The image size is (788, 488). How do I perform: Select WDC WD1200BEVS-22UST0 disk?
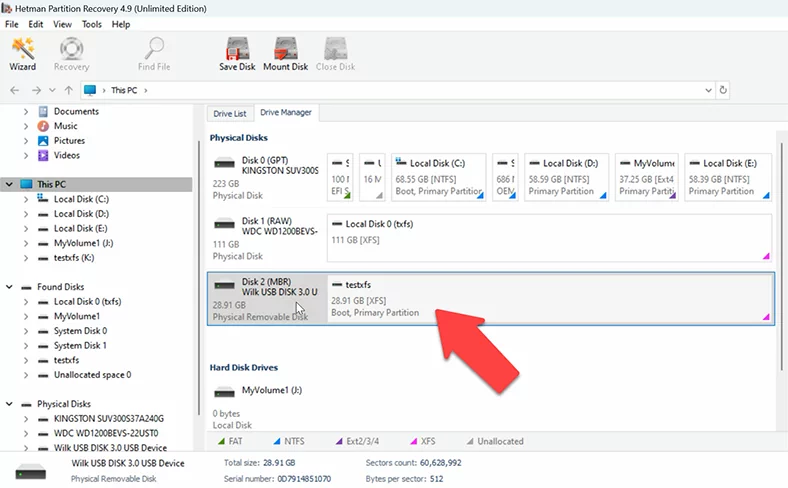(106, 433)
